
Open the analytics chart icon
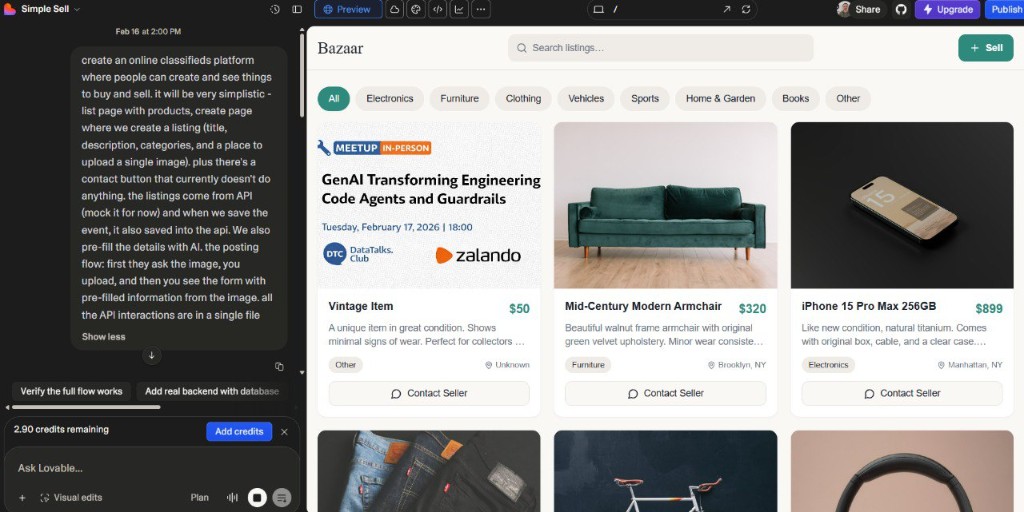click(459, 10)
